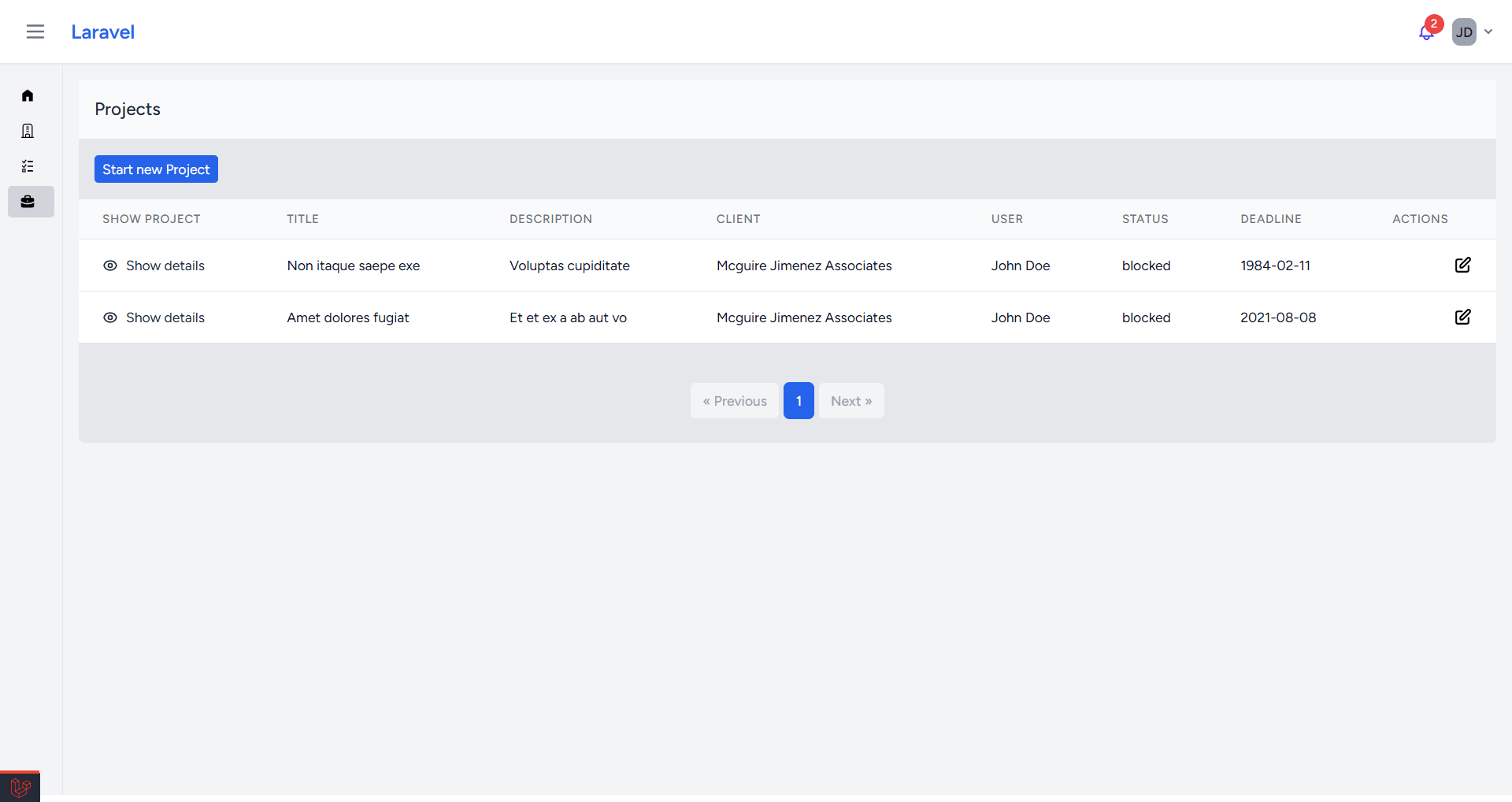Click the client of the 1984-02-11 project
The height and width of the screenshot is (802, 1512).
click(804, 265)
